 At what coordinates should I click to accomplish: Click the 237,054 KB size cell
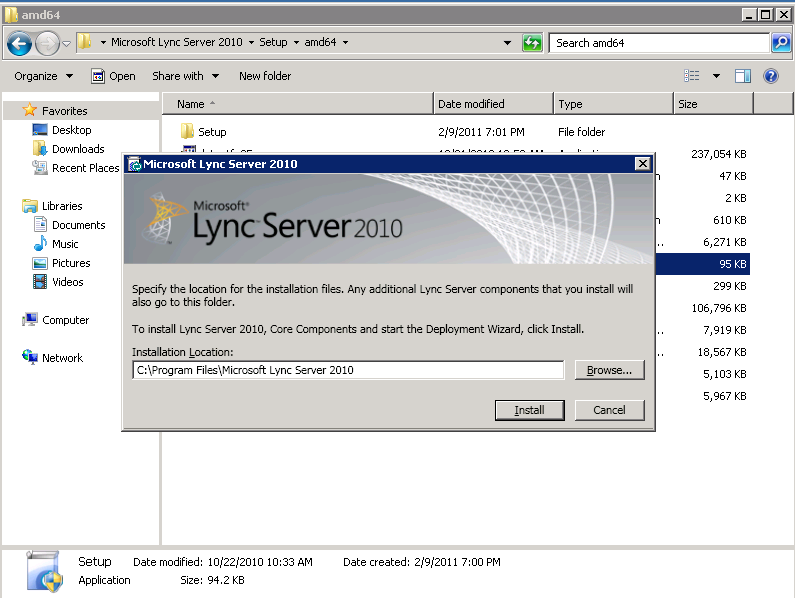click(718, 154)
